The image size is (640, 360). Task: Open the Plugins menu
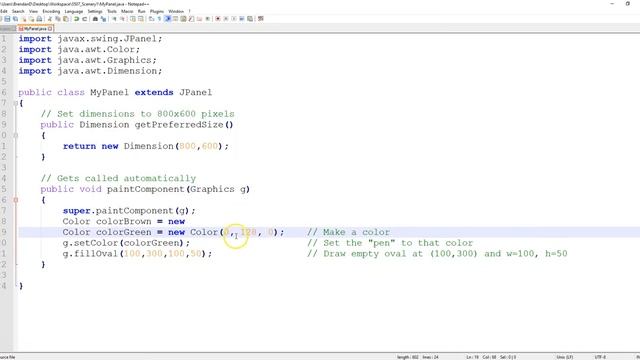tap(157, 11)
